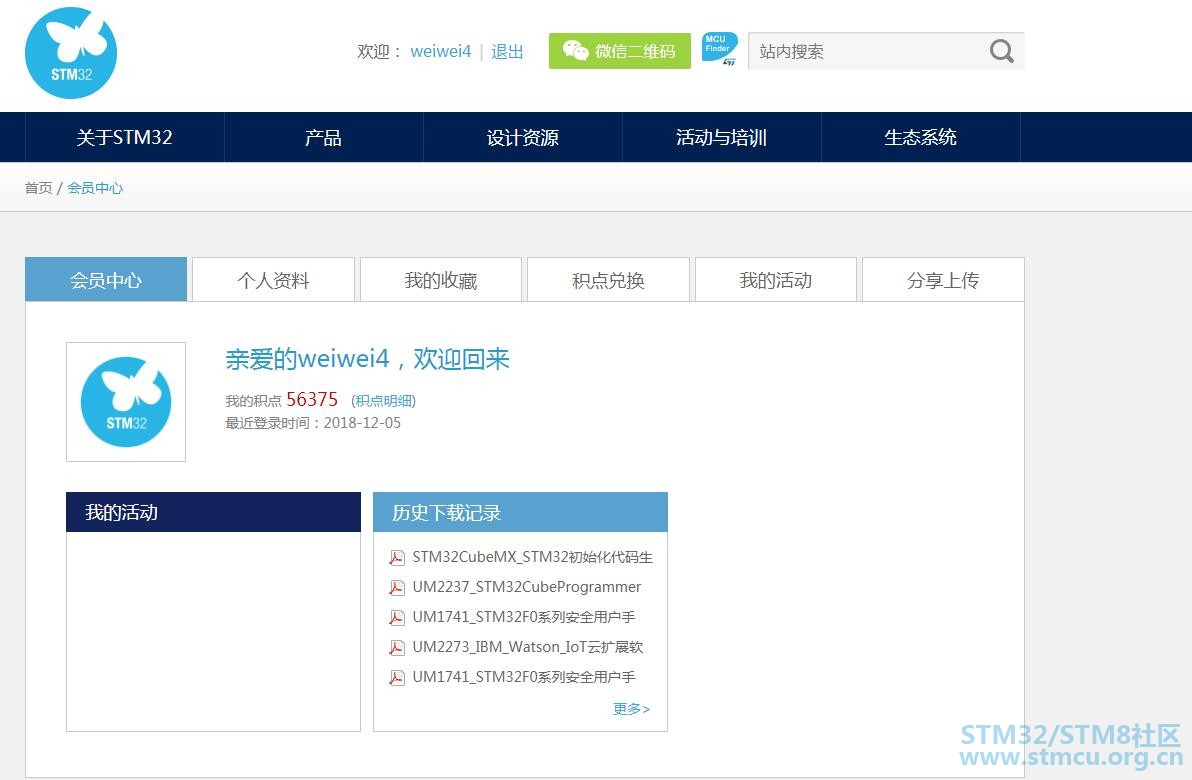The width and height of the screenshot is (1192, 780).
Task: Switch to the 积点兑换 tab
Action: click(x=608, y=280)
